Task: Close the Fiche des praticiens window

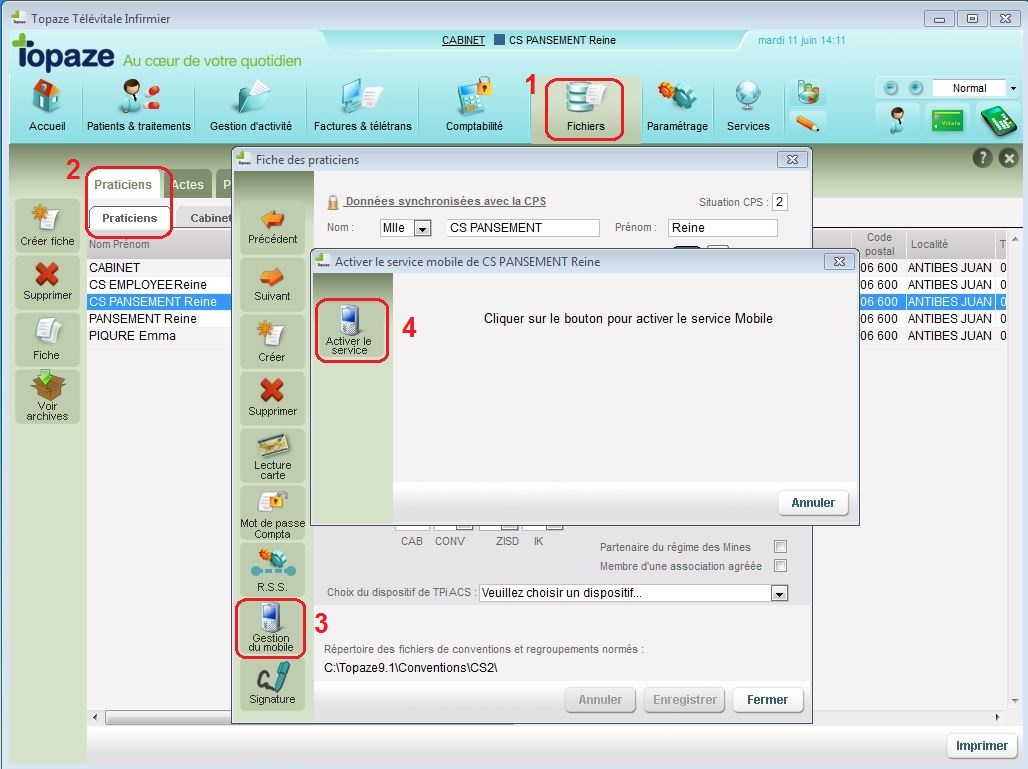Action: point(792,159)
